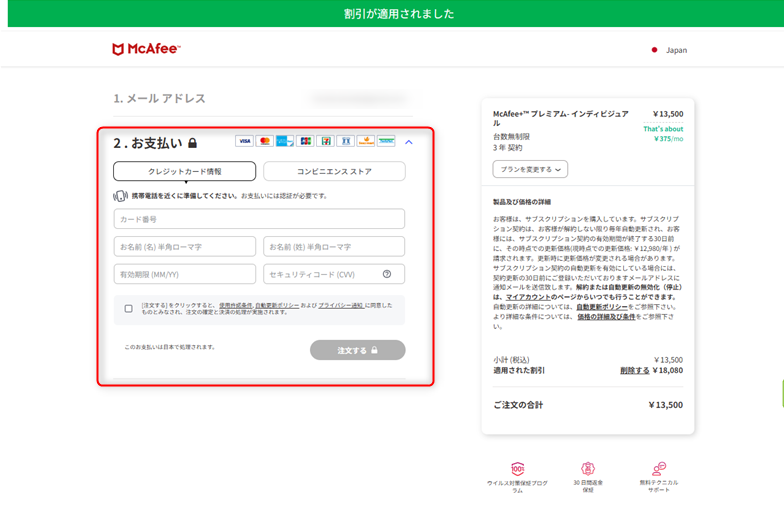Click the 100% virus protection guarantee icon
Screen dimensions: 784x517
click(518, 469)
